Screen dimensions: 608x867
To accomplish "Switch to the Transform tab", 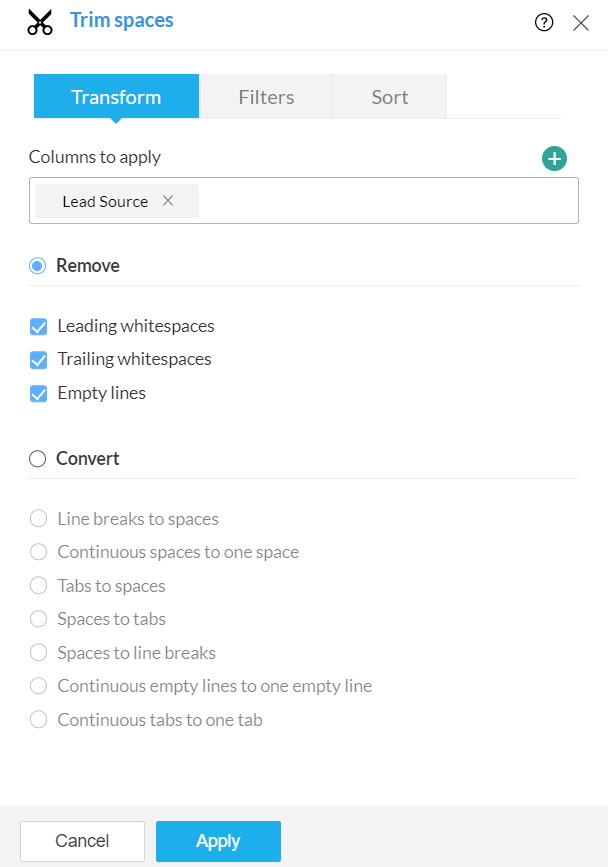I will 116,97.
